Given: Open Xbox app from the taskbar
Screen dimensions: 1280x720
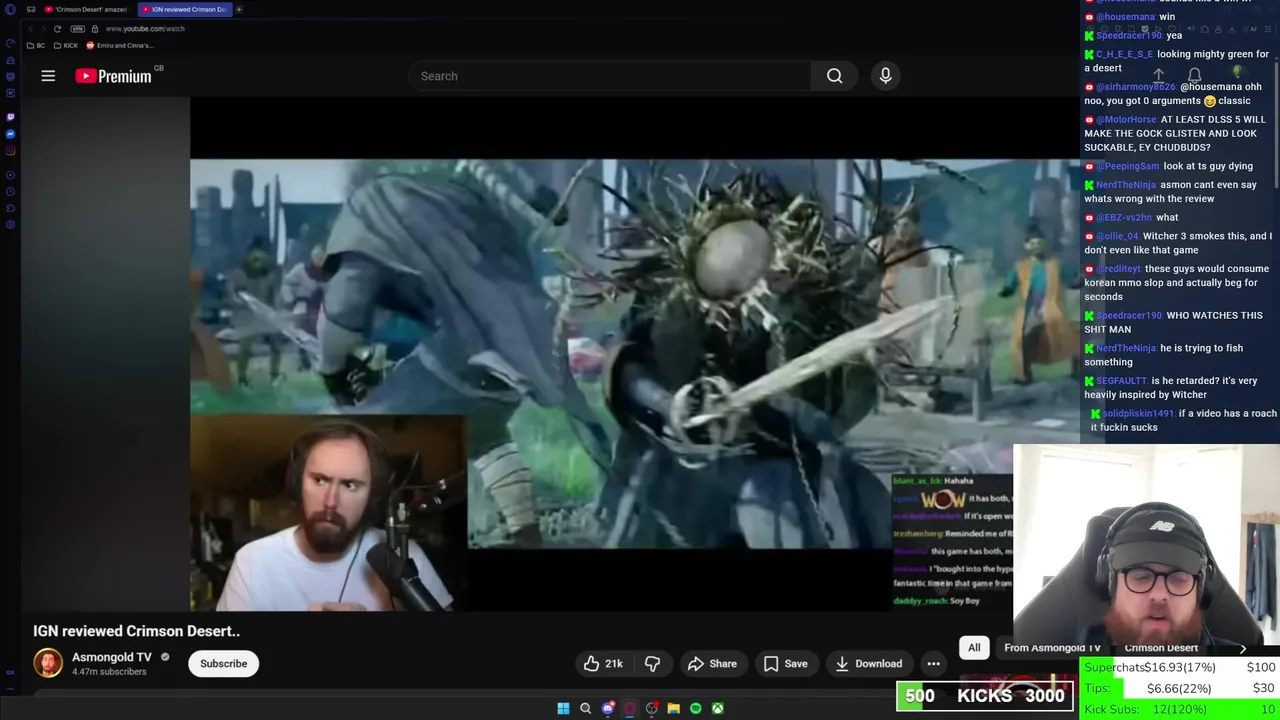Looking at the screenshot, I should click(717, 708).
